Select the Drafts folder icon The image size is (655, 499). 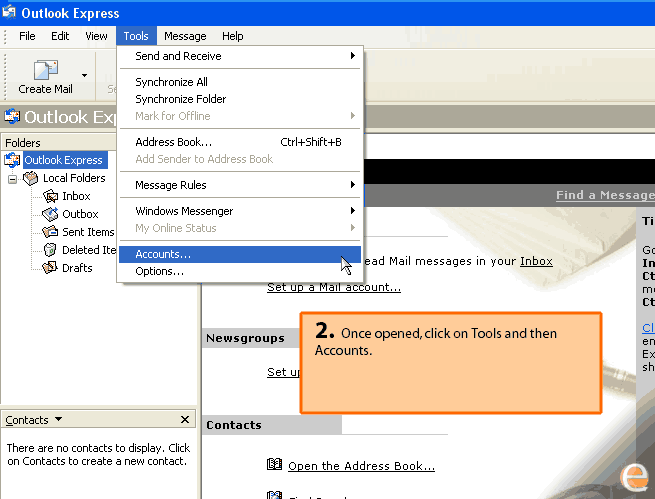pyautogui.click(x=50, y=268)
